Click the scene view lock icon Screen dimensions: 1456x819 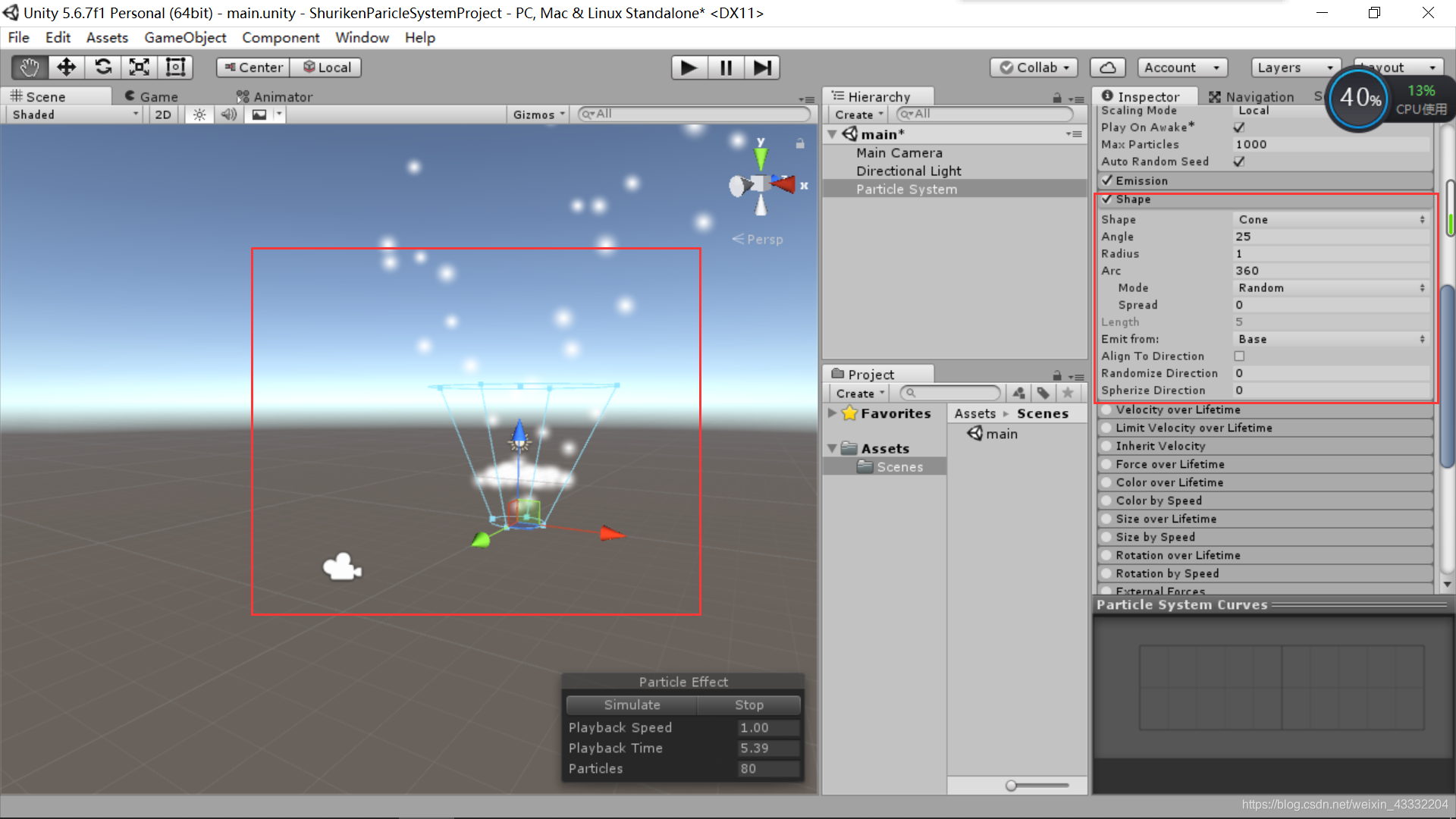click(799, 143)
